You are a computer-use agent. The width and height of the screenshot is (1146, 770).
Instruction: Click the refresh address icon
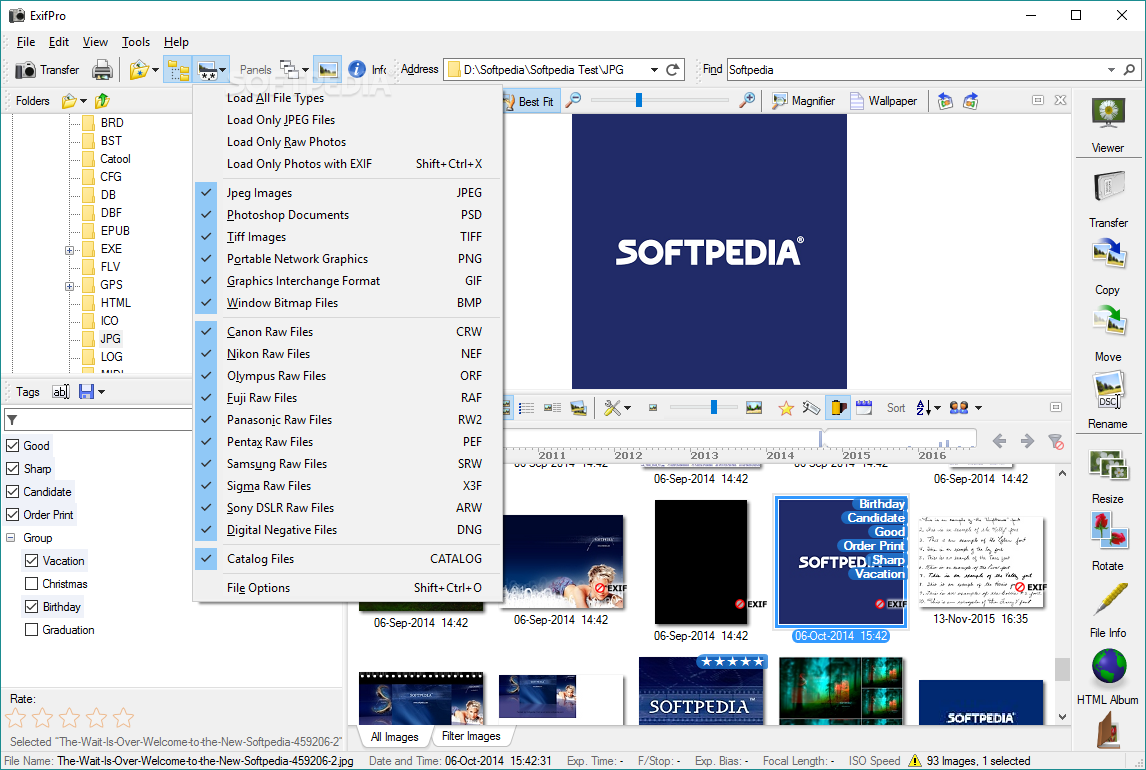[x=673, y=69]
